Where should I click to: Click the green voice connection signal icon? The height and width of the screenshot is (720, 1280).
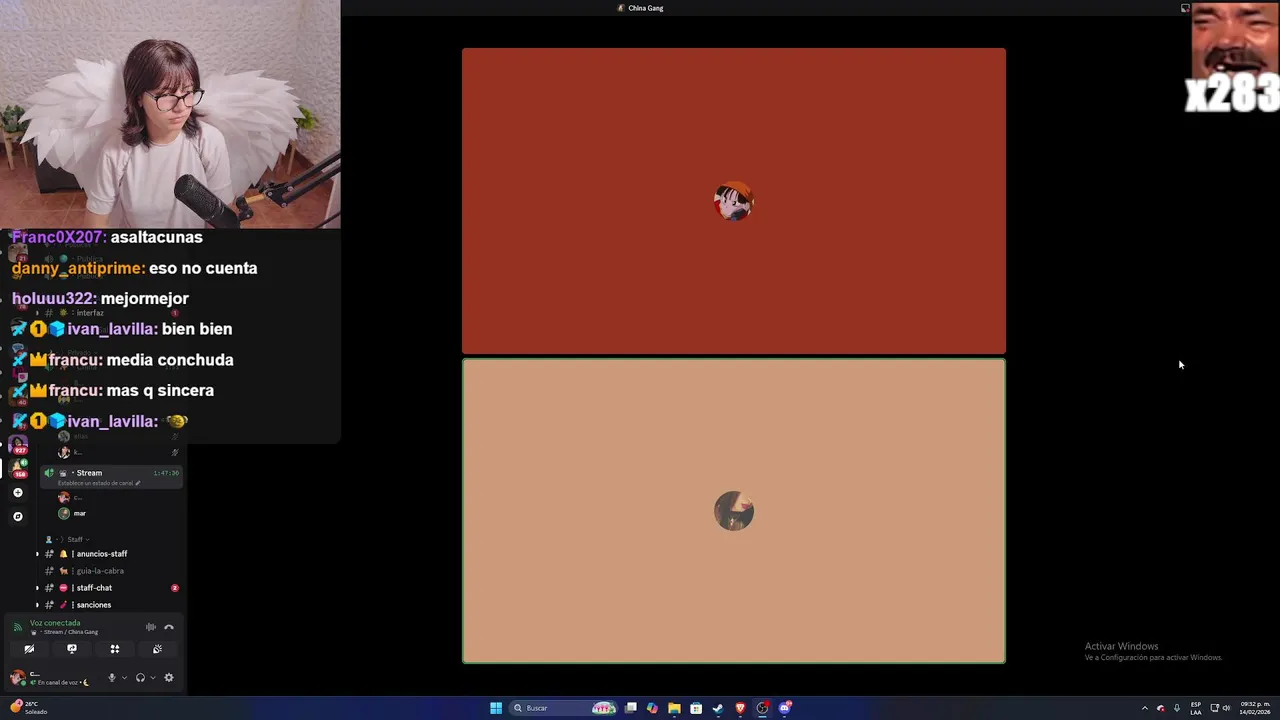pos(18,627)
